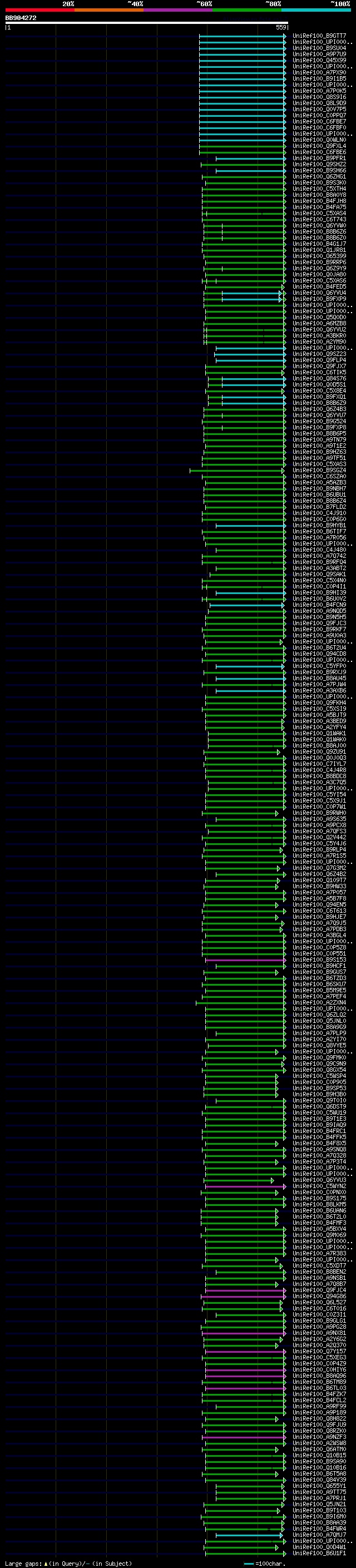356x1568 pixels.
Task: Select hit UniRef100_C5YFP0
Action: (319, 666)
